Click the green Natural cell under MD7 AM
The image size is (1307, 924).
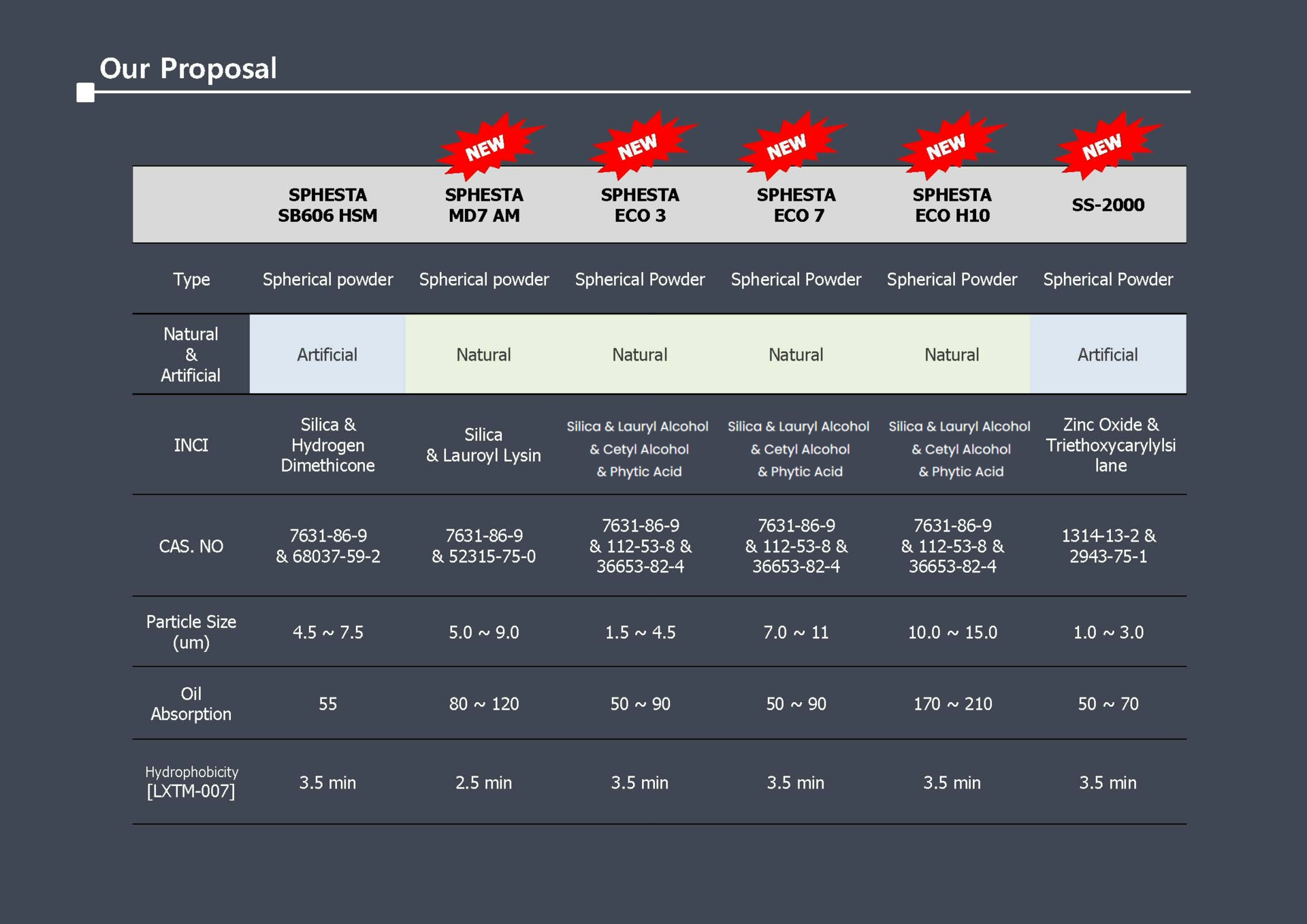click(483, 354)
